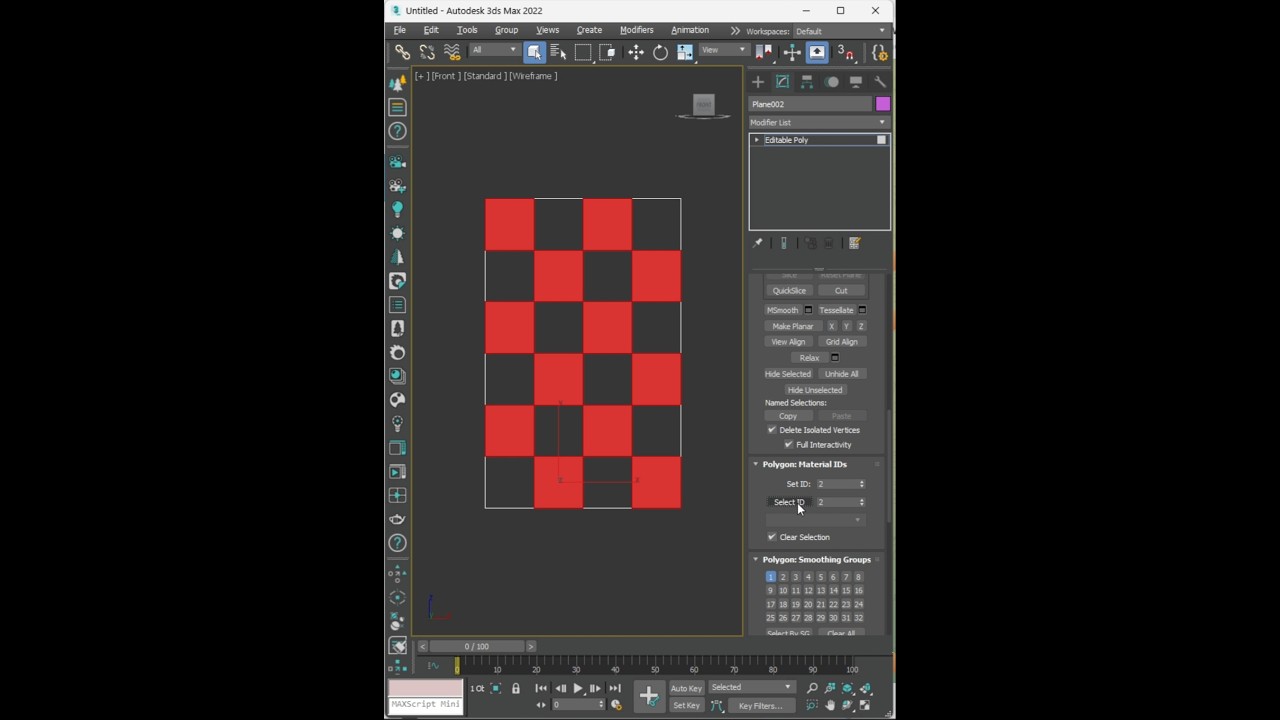Expand the menu bar overflow chevron
The width and height of the screenshot is (1280, 720).
(x=736, y=31)
